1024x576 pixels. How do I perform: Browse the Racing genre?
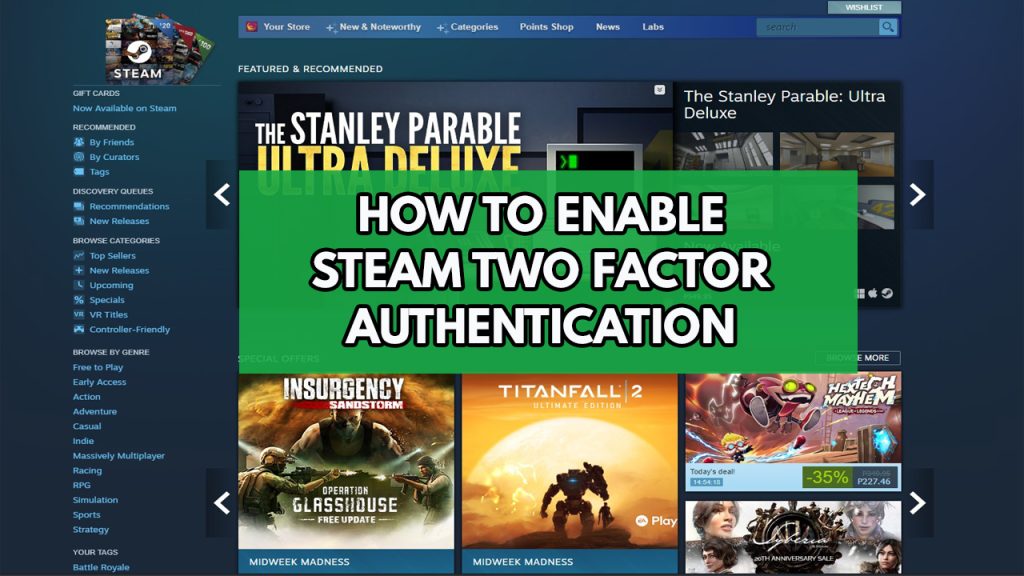coord(88,470)
